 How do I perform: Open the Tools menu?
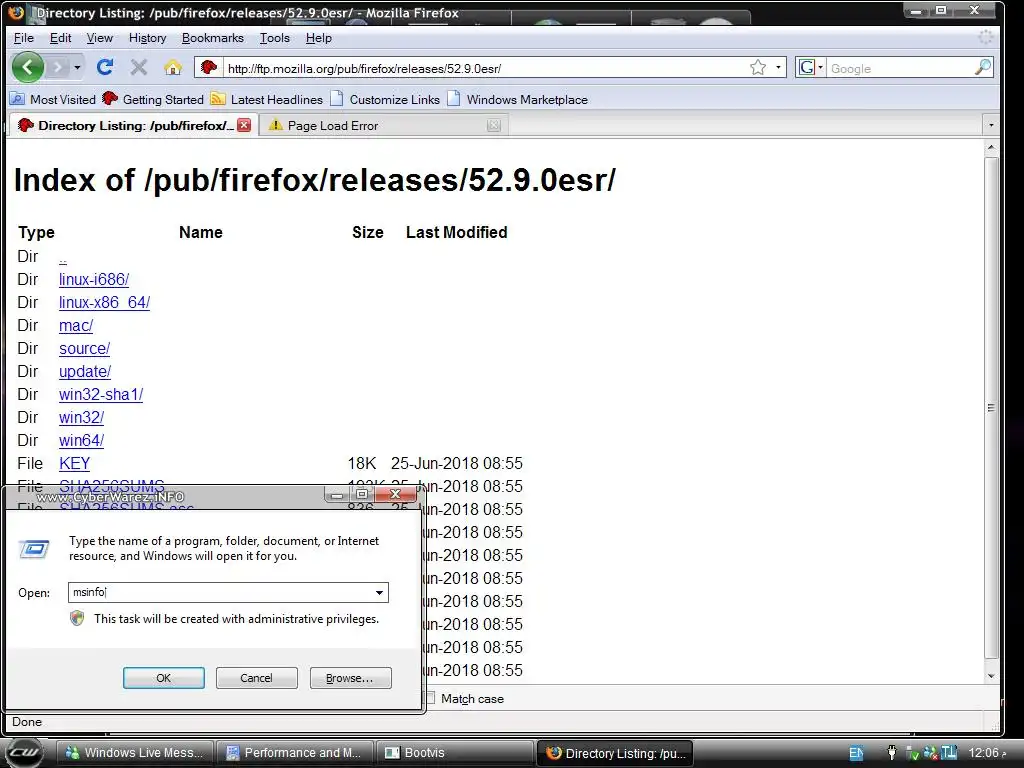tap(274, 38)
